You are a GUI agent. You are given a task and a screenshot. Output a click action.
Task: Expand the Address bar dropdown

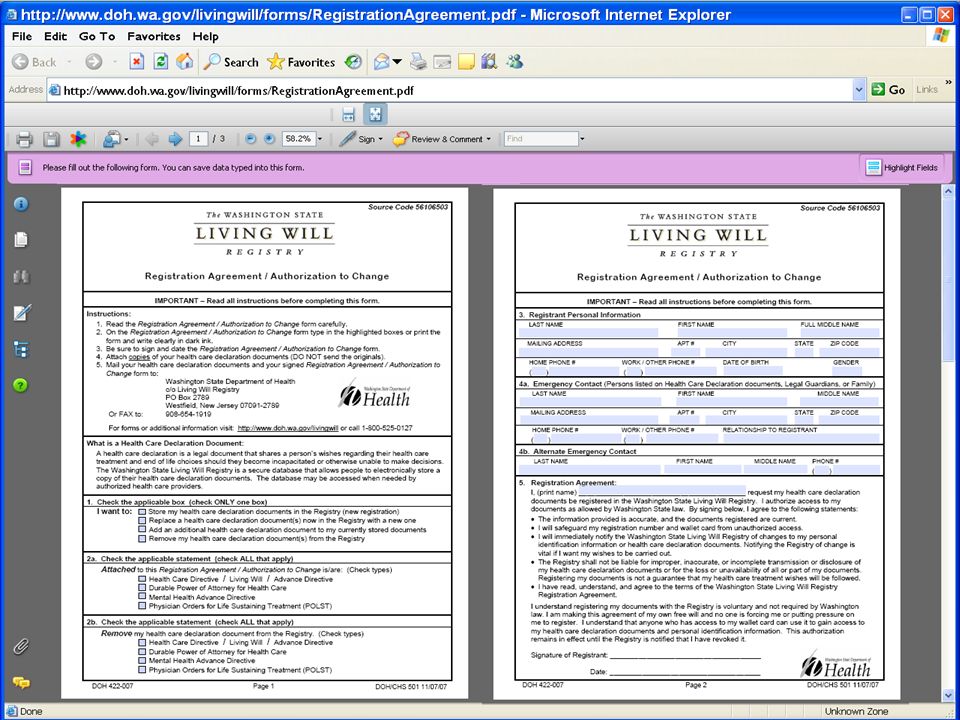pos(858,90)
